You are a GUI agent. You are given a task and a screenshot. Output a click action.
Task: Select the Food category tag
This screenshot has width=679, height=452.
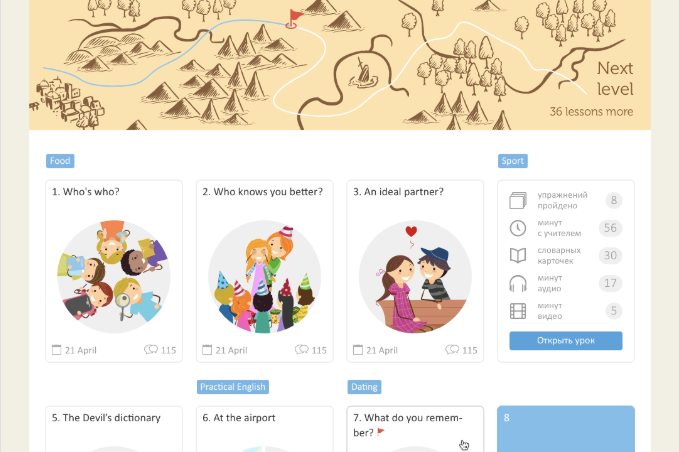click(x=60, y=161)
